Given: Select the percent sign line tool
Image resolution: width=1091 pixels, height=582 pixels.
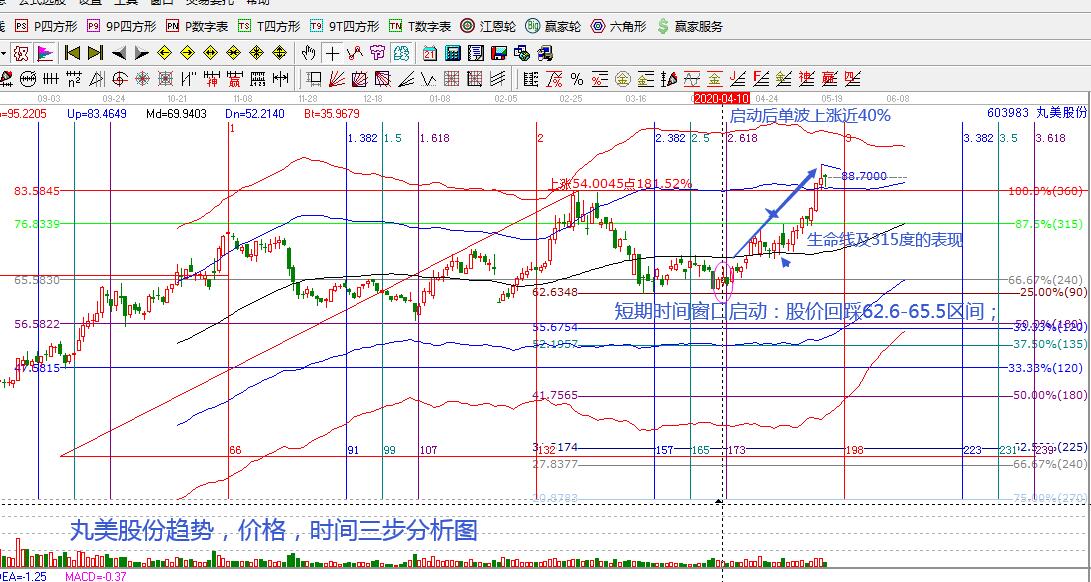Looking at the screenshot, I should (x=577, y=79).
